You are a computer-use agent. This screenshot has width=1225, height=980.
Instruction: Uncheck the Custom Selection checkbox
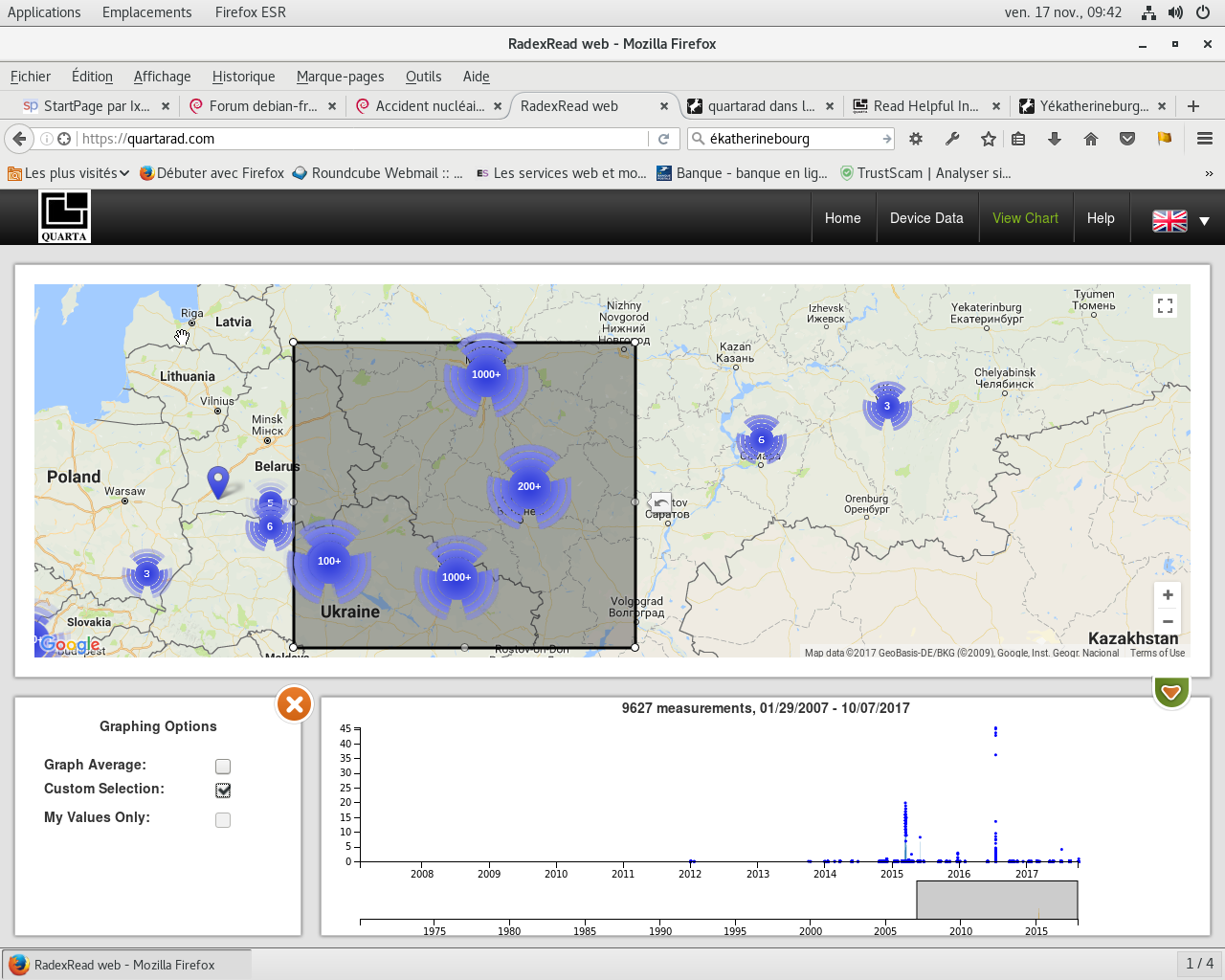[223, 791]
